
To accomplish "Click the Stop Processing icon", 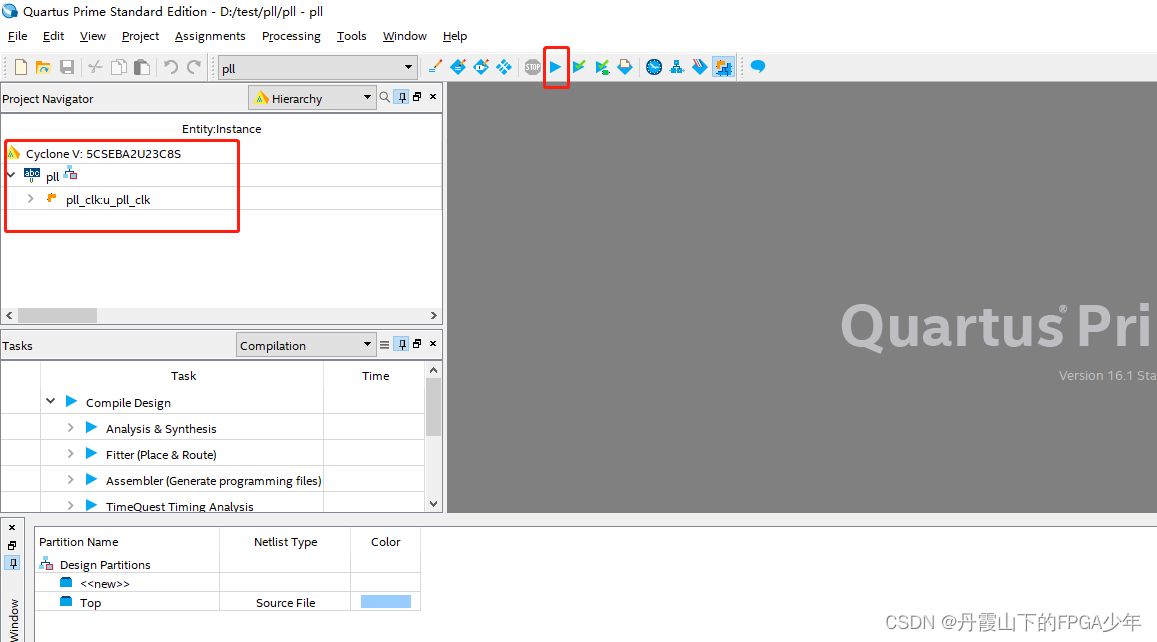I will pos(533,67).
